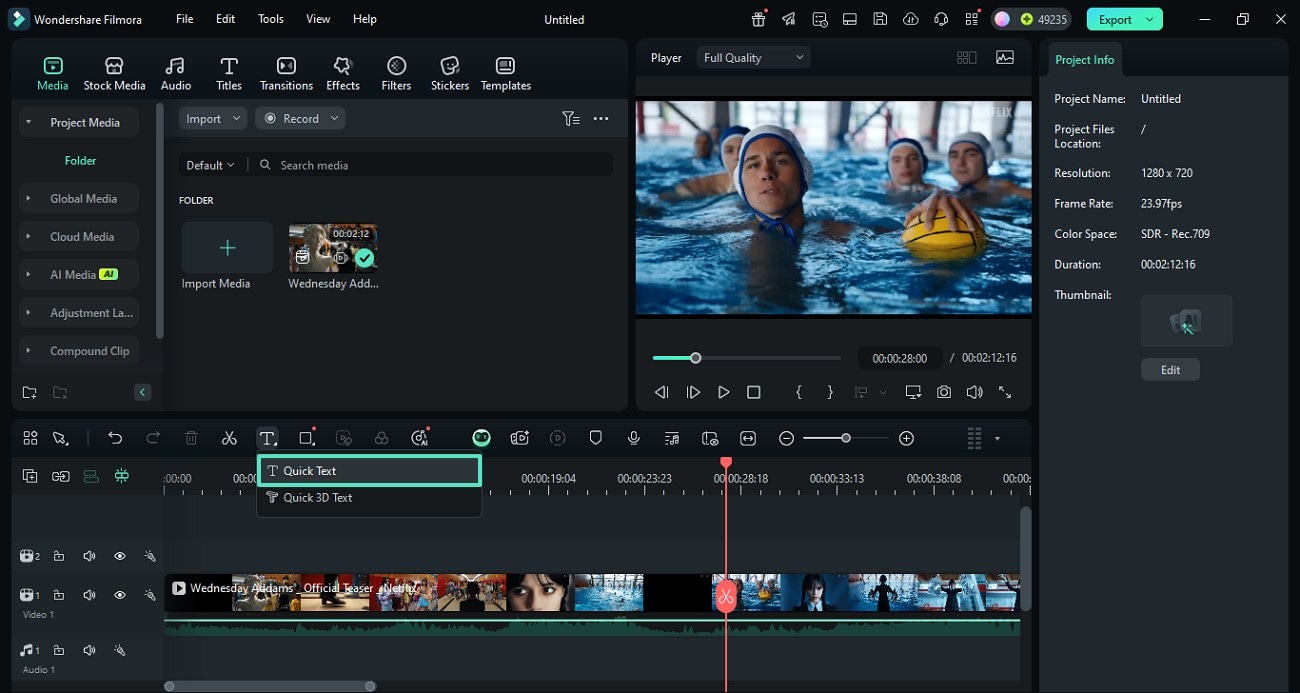Click the player volume speaker icon
This screenshot has height=693, width=1300.
pos(974,392)
